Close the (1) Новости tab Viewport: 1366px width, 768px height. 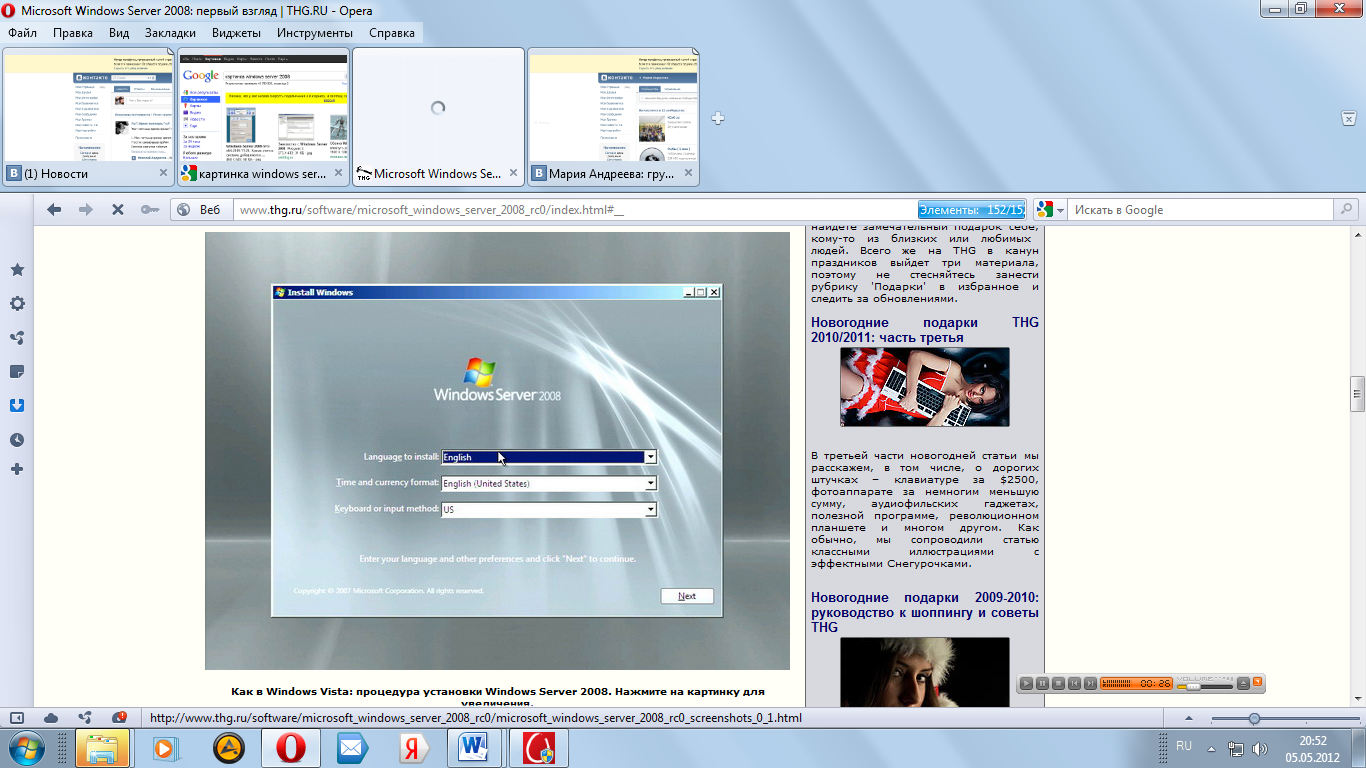pyautogui.click(x=164, y=173)
